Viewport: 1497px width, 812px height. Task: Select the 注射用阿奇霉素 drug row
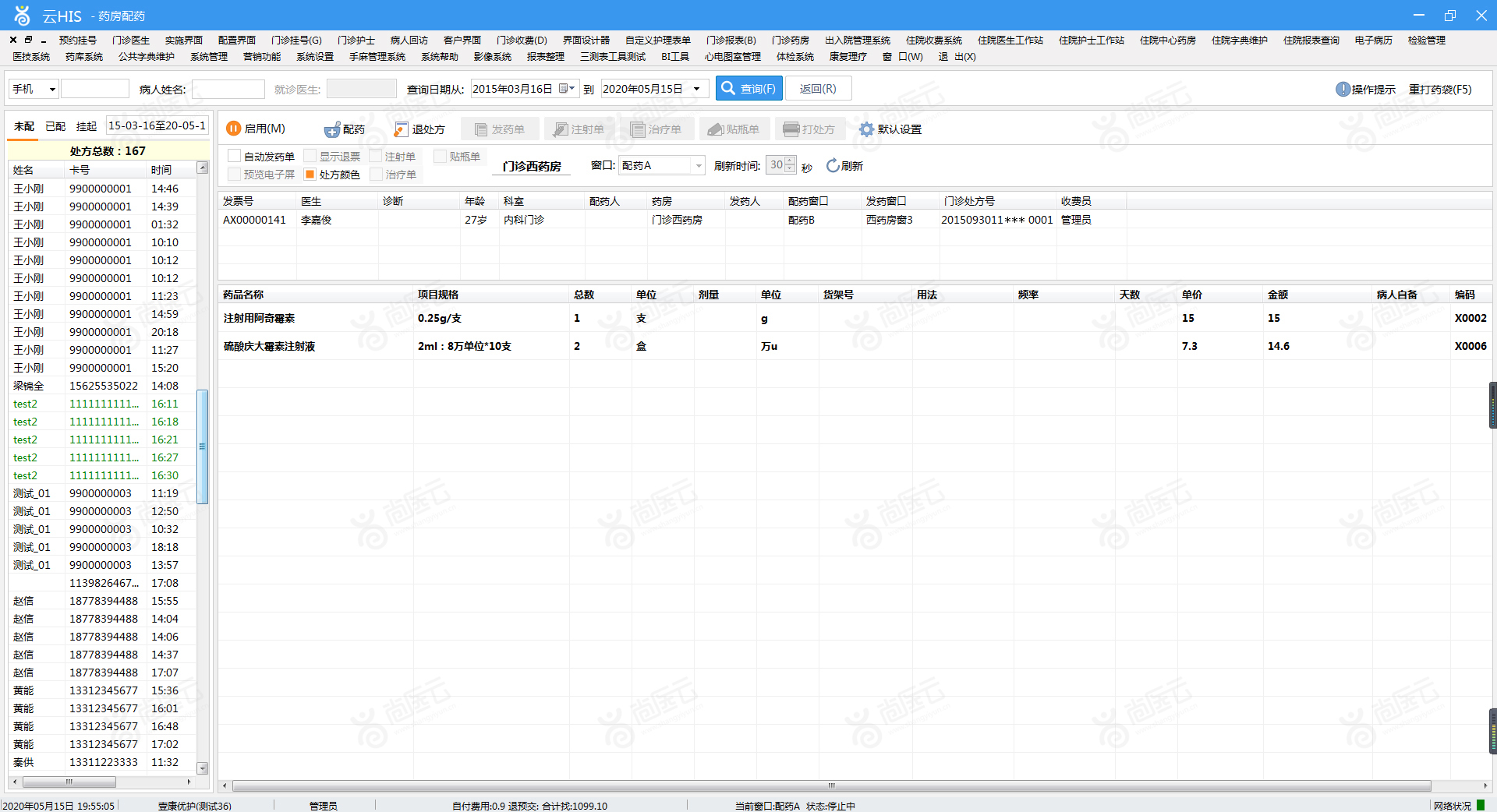(855, 318)
